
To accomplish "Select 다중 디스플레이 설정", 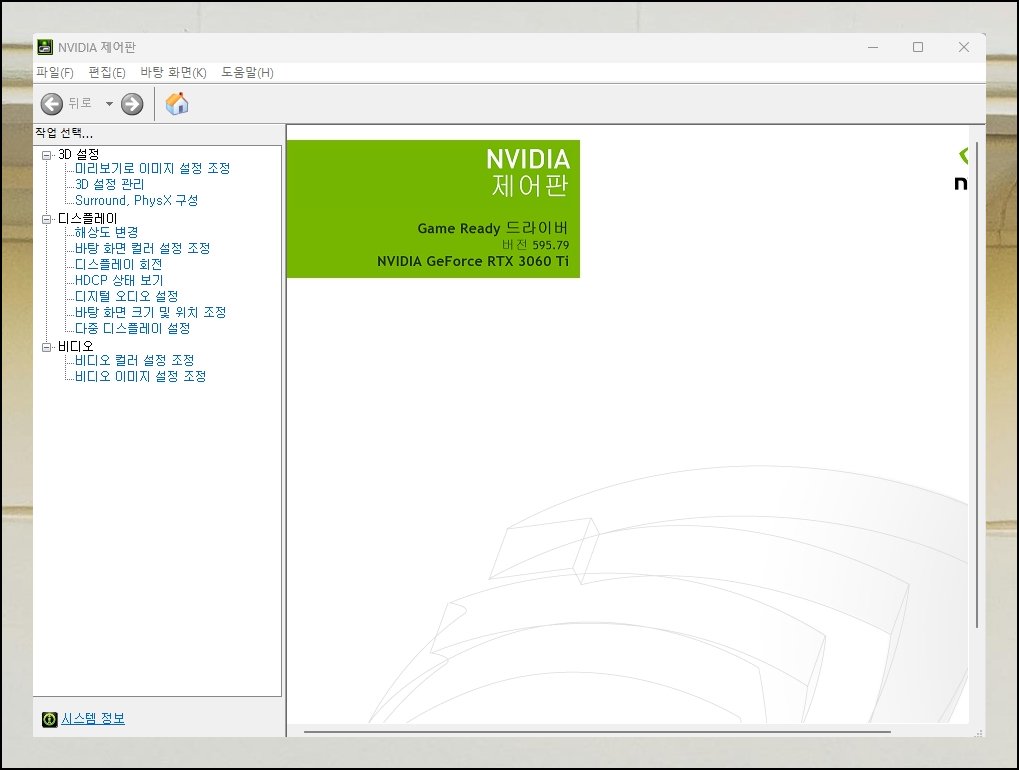I will [133, 328].
